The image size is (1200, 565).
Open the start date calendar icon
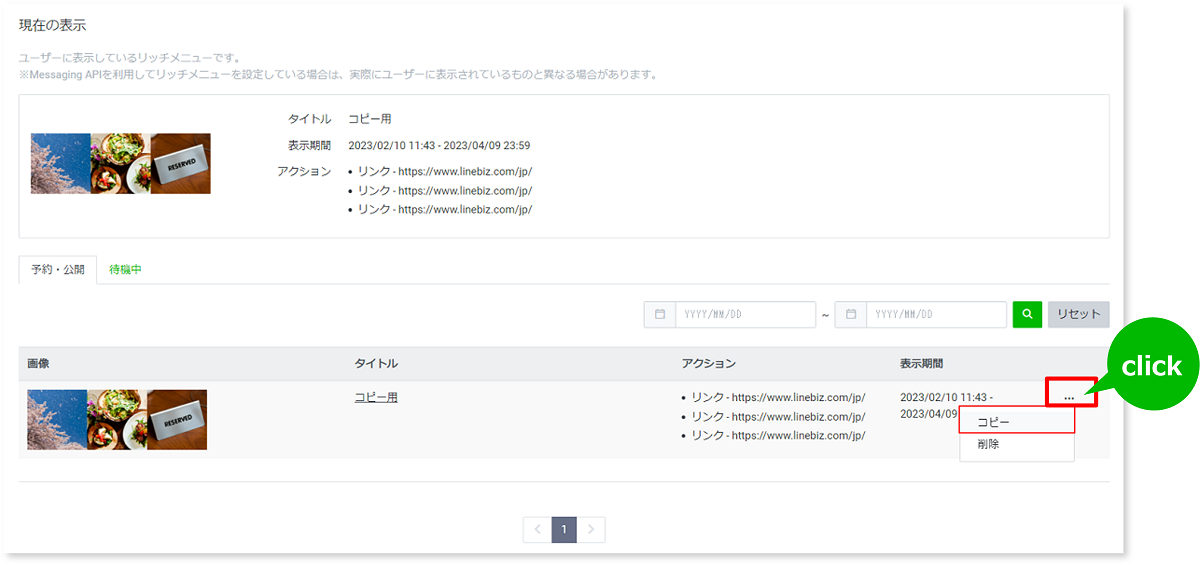tap(660, 314)
